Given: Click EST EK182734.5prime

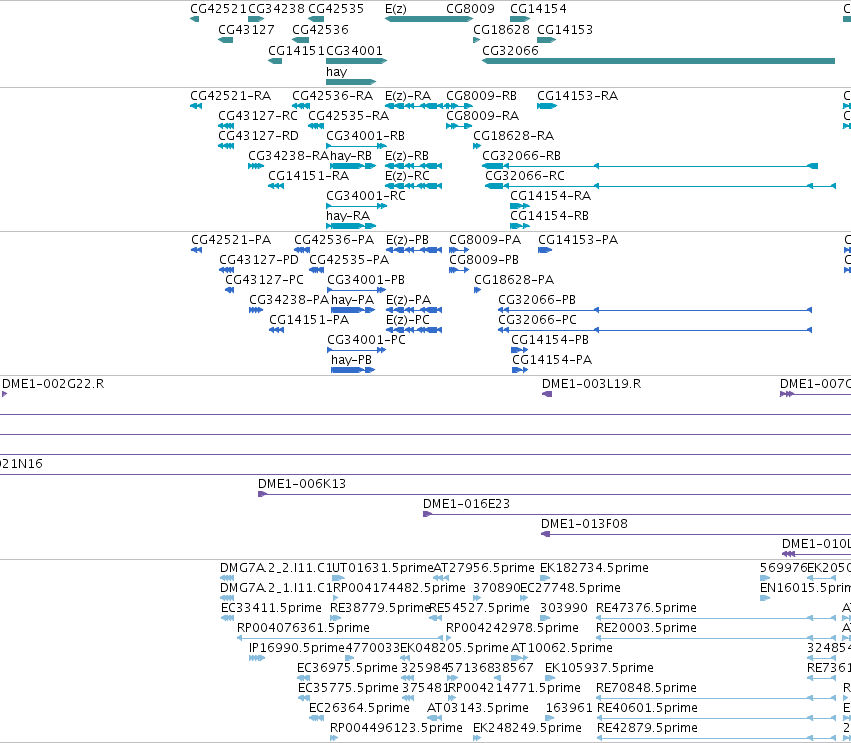Looking at the screenshot, I should pos(594,568).
